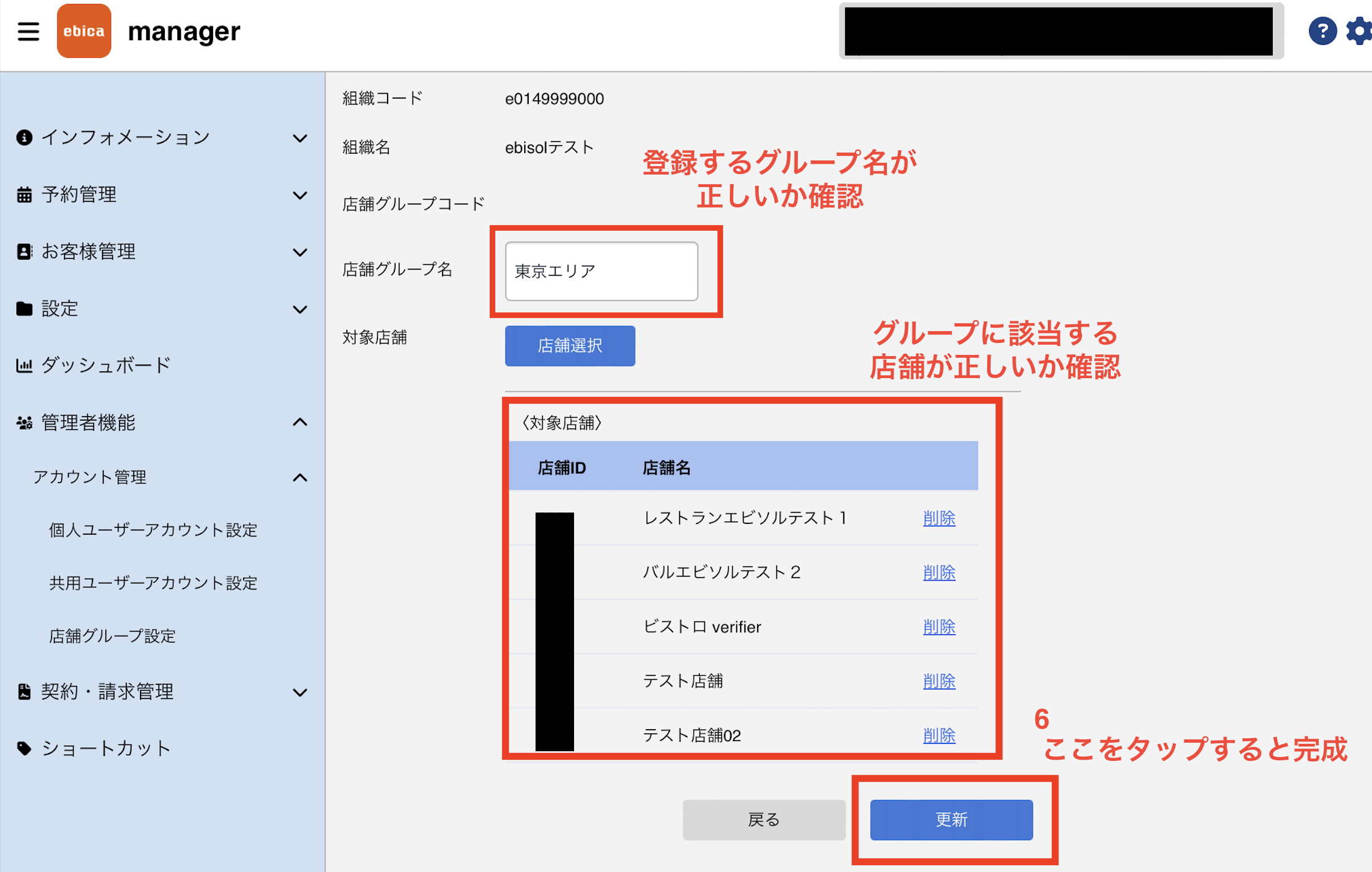Click the 店舗ID column header
Viewport: 1372px width, 872px height.
pos(561,468)
